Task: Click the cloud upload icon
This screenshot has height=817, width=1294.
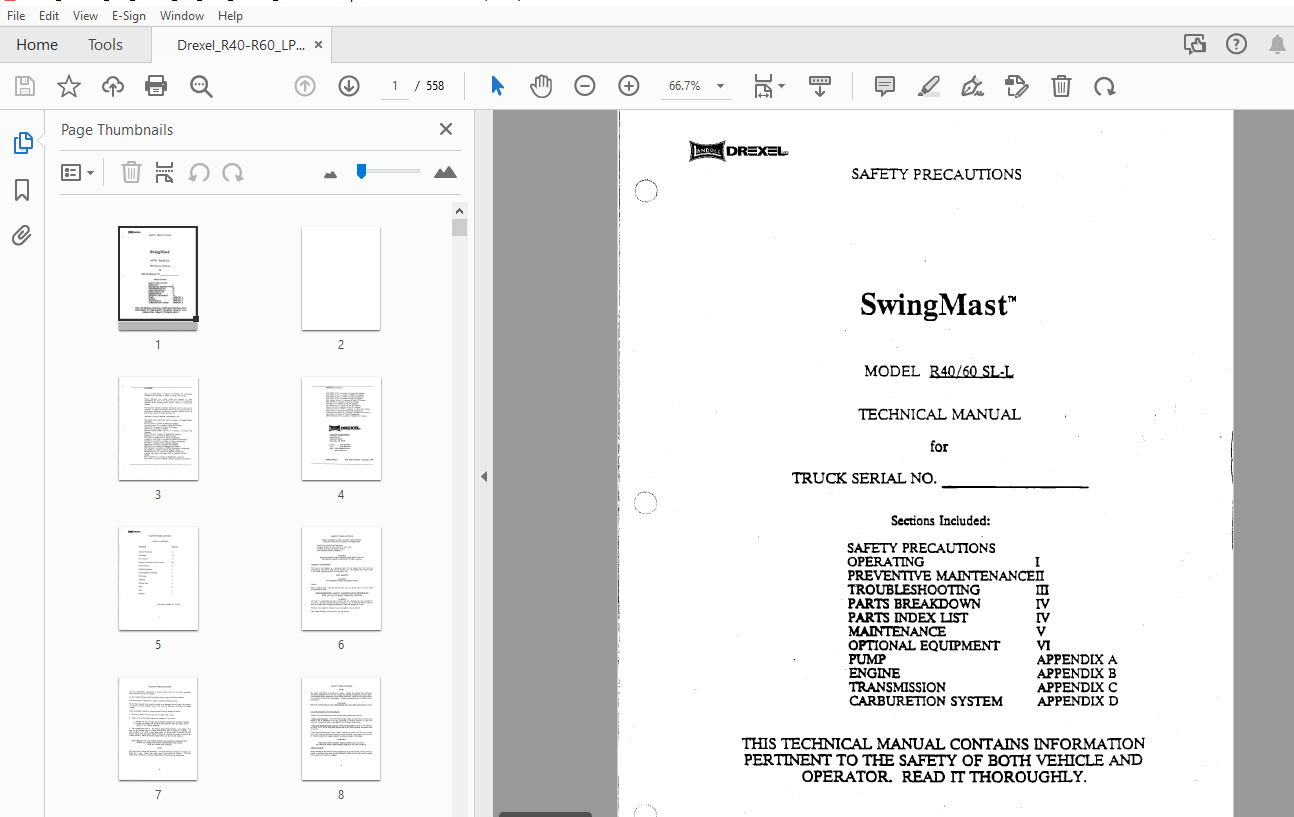Action: click(x=113, y=86)
